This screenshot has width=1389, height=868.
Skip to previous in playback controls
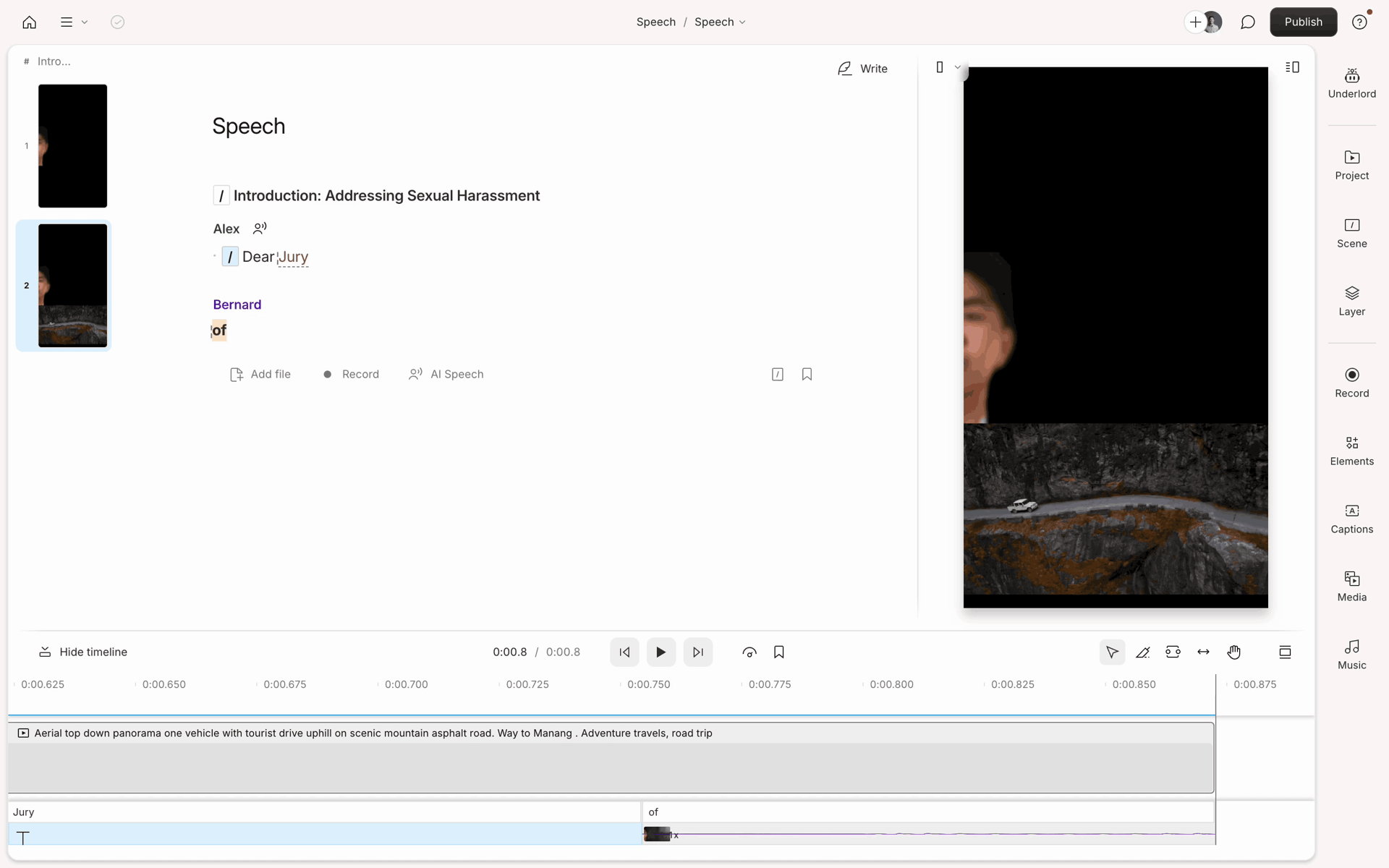click(624, 652)
